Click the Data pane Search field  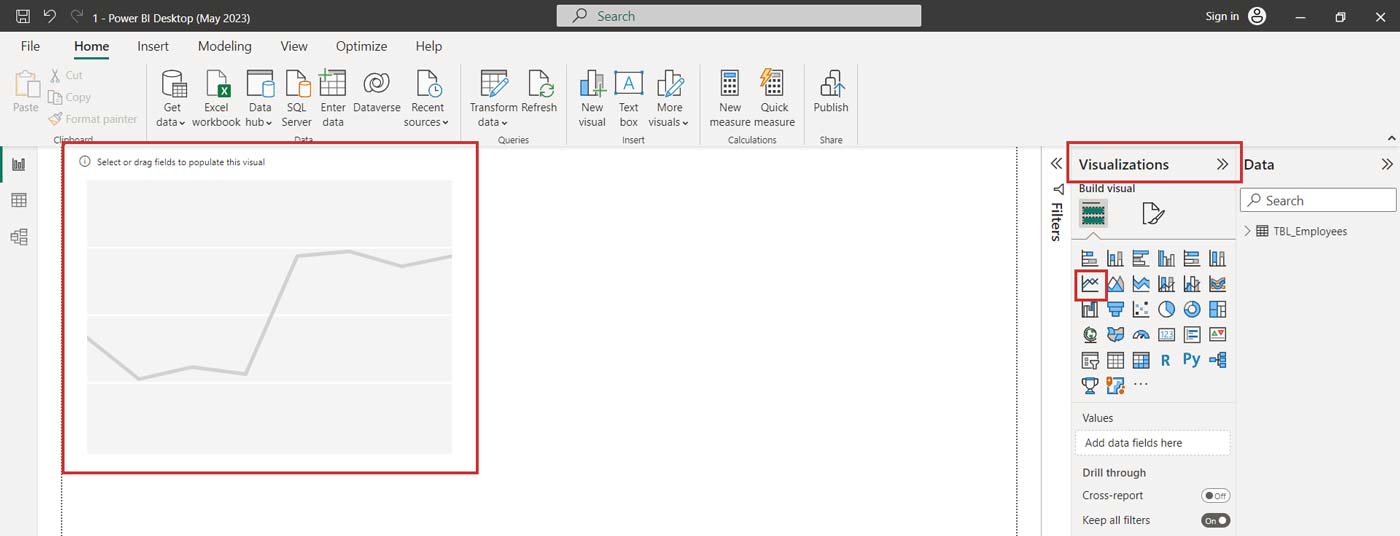(1318, 200)
